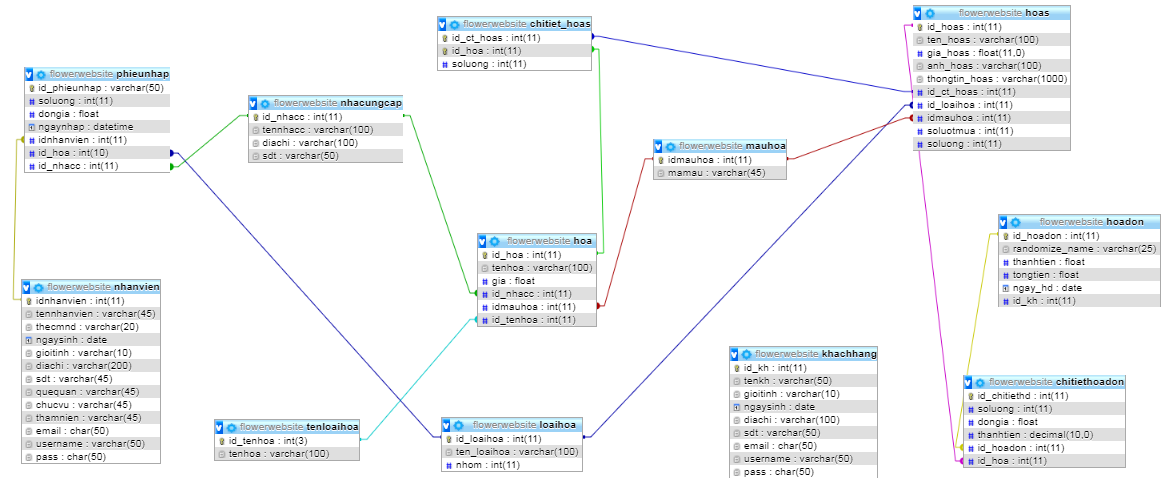Collapse the phieunhap table with its v toggle
This screenshot has height=486, width=1171.
pyautogui.click(x=29, y=75)
